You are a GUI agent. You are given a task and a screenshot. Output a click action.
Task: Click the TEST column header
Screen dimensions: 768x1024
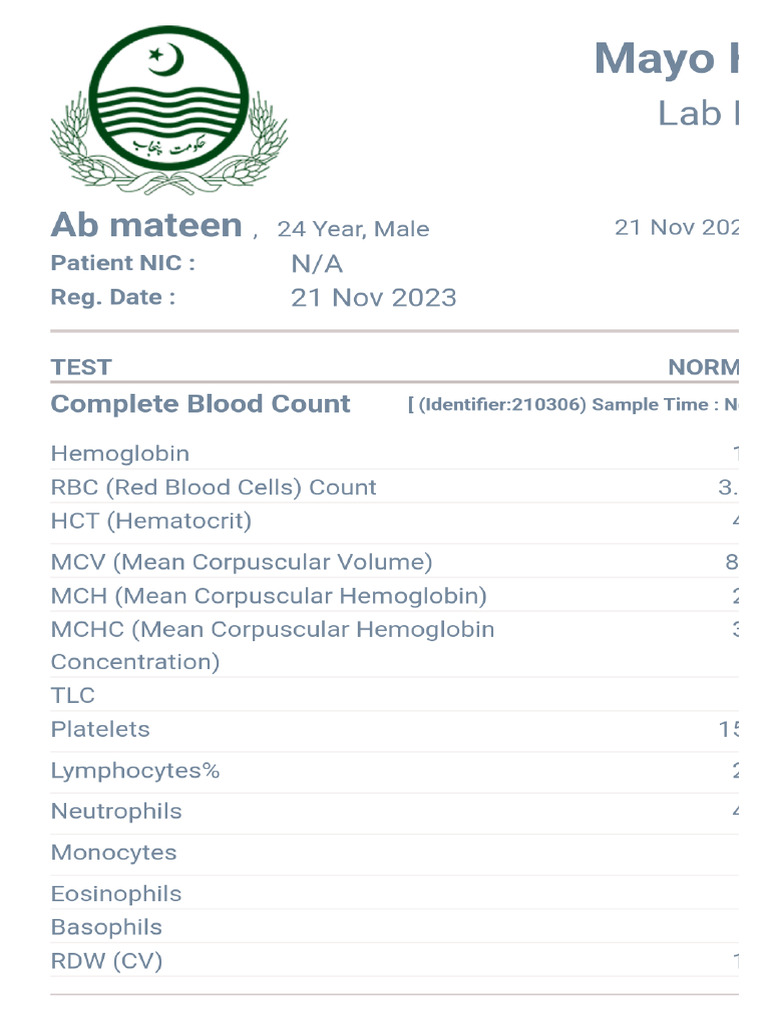(x=81, y=367)
